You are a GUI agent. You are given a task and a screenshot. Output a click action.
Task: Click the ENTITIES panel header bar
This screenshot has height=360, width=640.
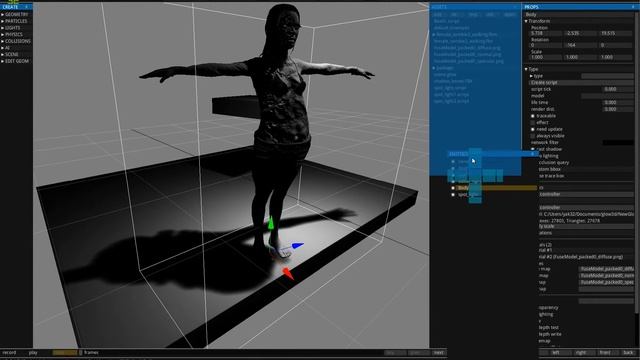pos(492,154)
